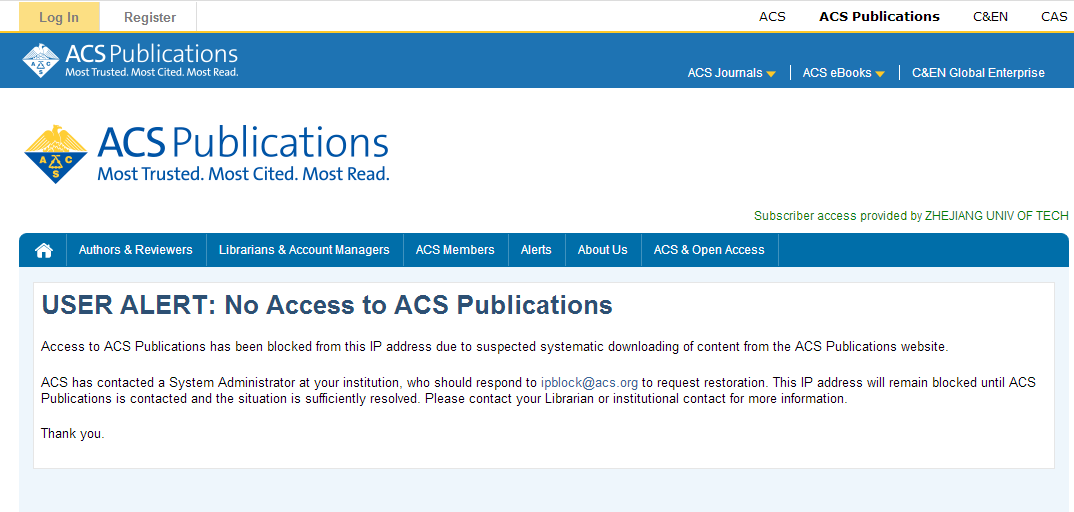1074x512 pixels.
Task: Click the large ACS Publications eagle logo
Action: tap(56, 154)
